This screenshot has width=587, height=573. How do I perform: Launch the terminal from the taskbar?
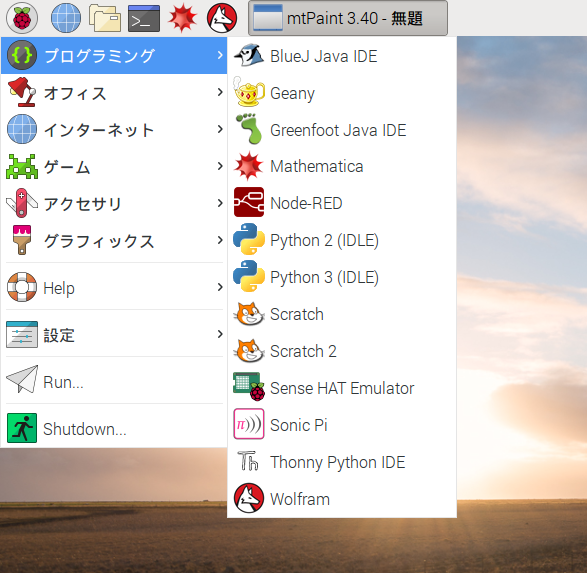point(144,18)
